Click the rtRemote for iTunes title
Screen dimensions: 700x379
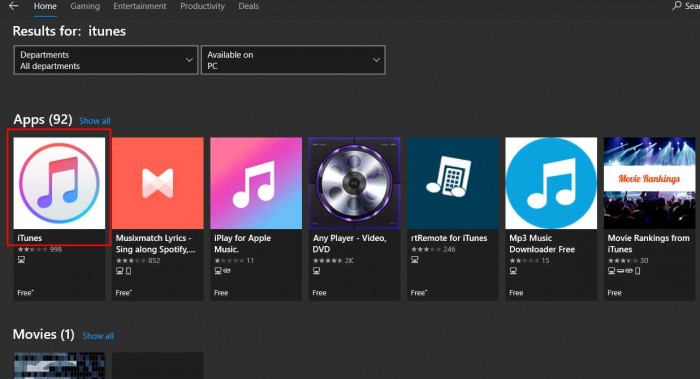coord(449,238)
